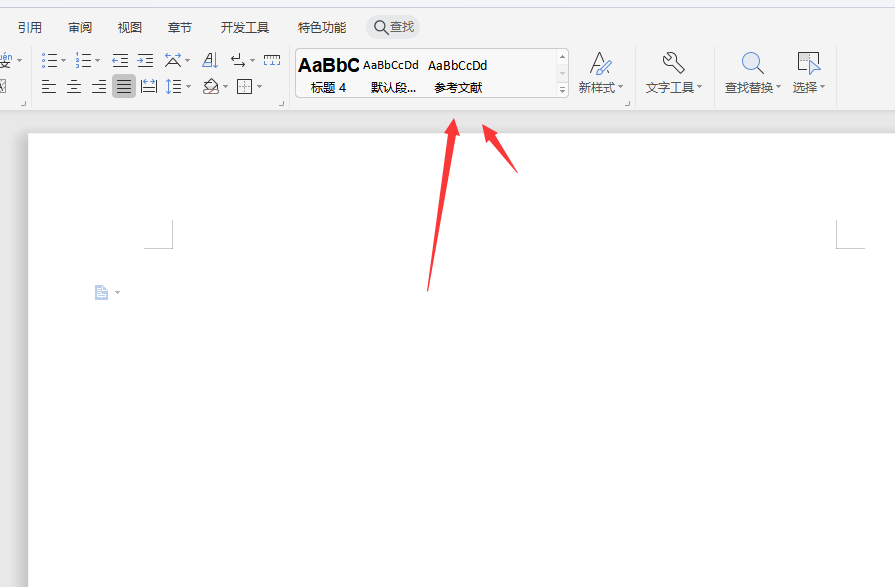Click the line spacing icon
This screenshot has width=895, height=587.
[x=174, y=87]
